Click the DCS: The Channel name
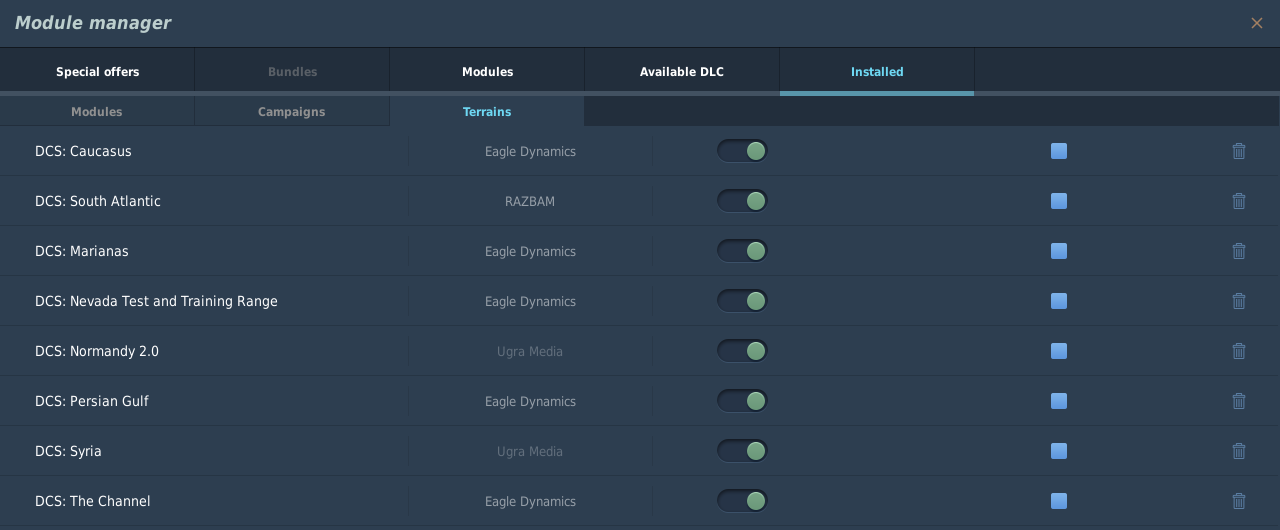1280x530 pixels. click(93, 501)
